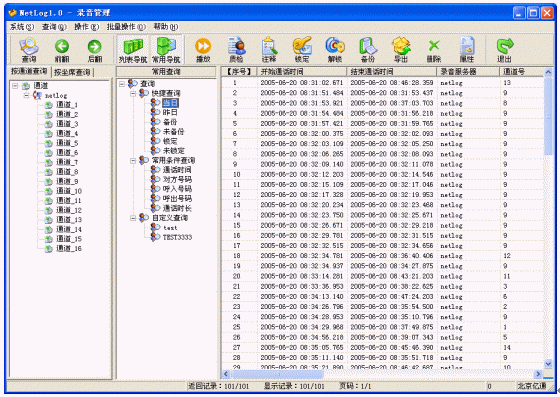560x397 pixels.
Task: Open the 质检 quality check tool
Action: pos(236,50)
